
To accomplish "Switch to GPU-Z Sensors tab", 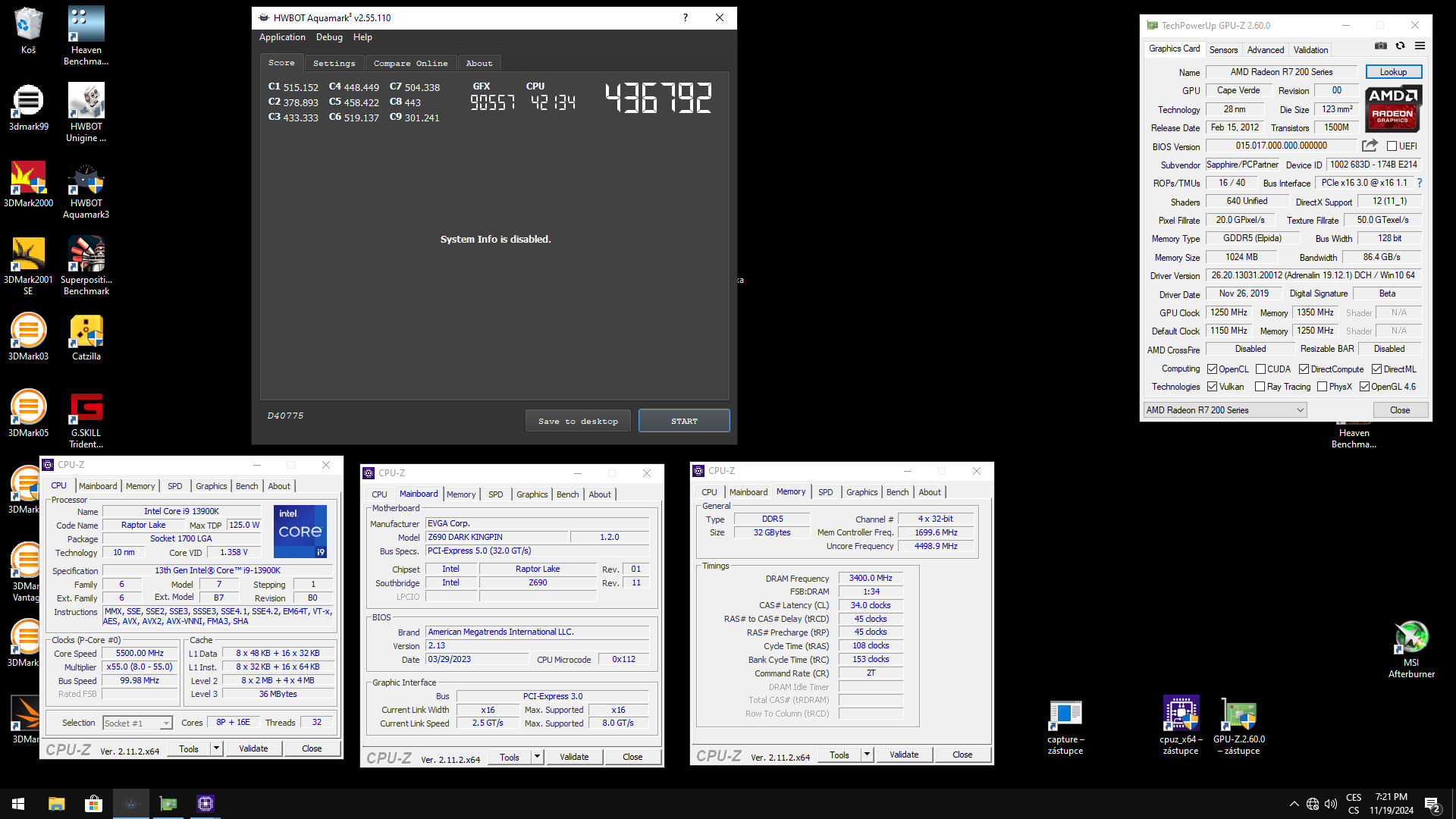I will pyautogui.click(x=1223, y=49).
